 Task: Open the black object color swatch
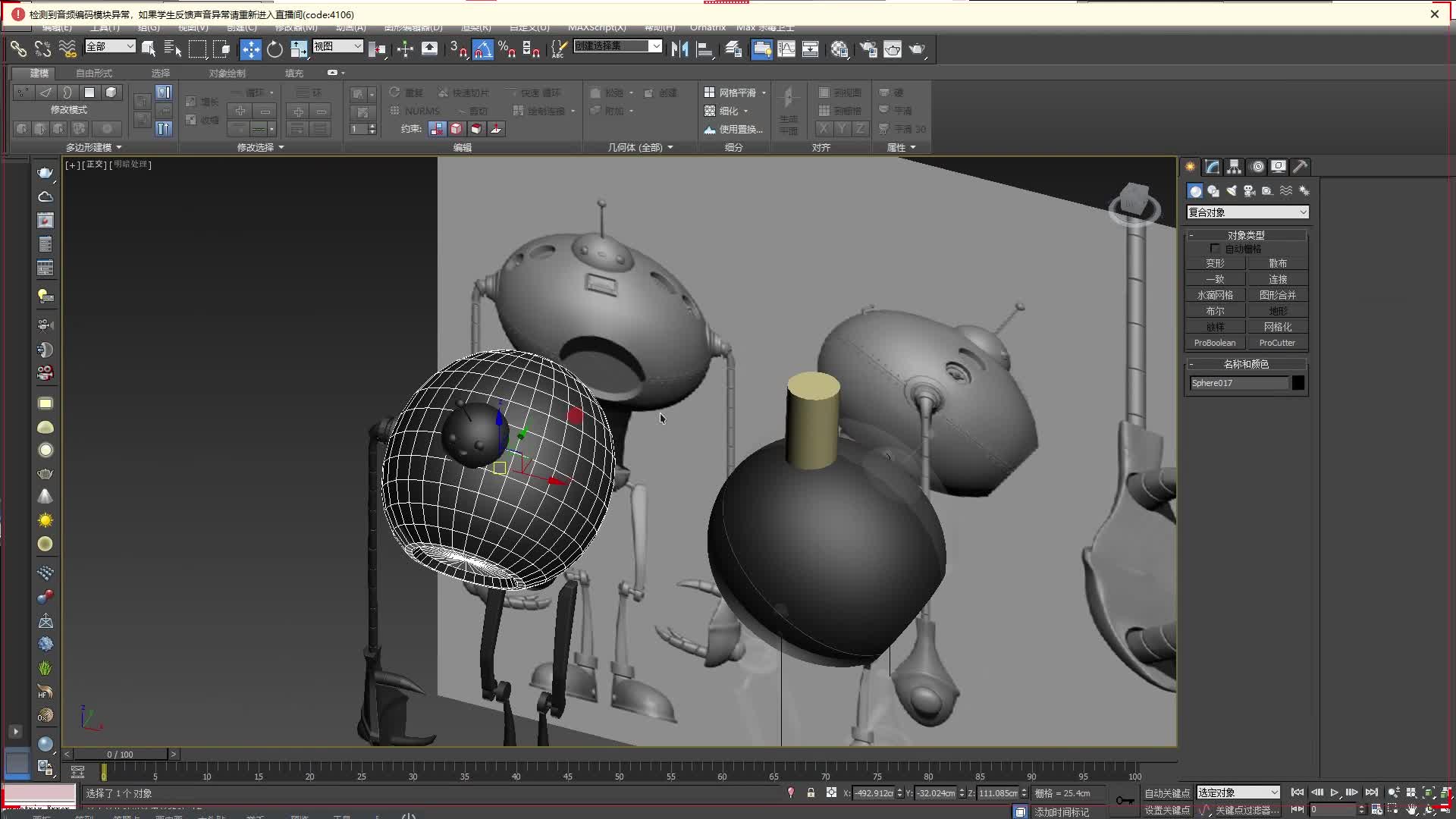1298,383
